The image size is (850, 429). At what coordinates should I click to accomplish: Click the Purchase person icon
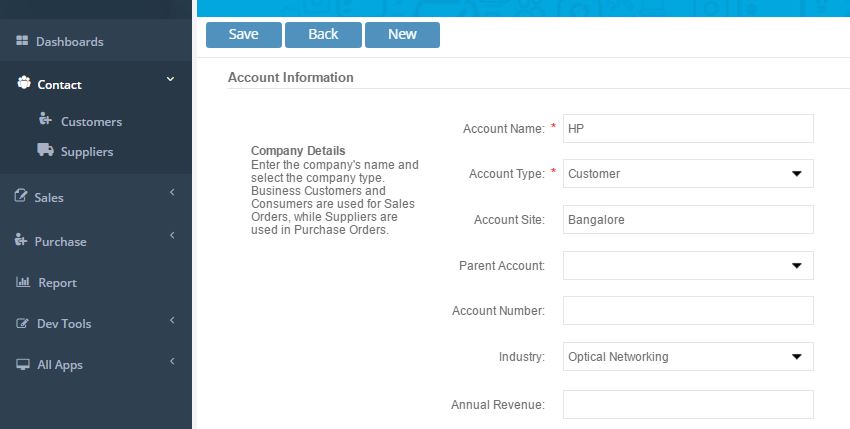pyautogui.click(x=21, y=240)
